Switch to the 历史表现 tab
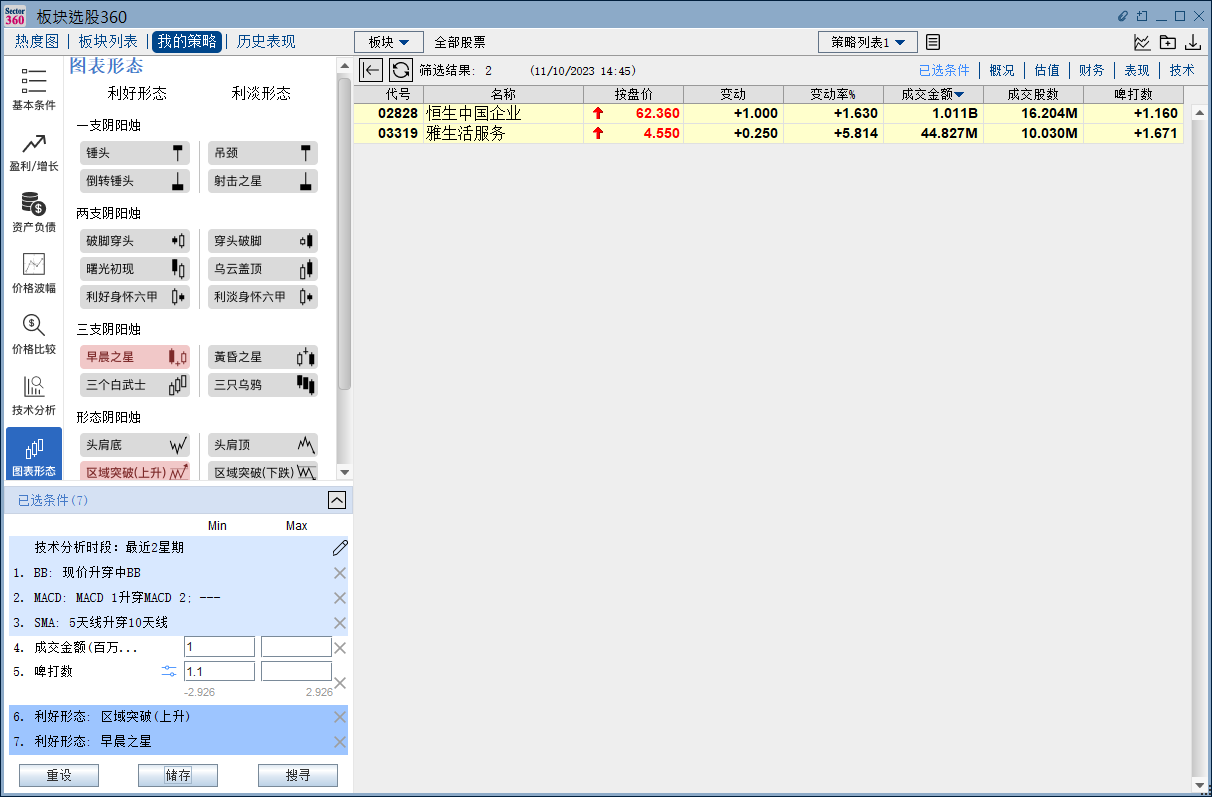This screenshot has width=1212, height=797. click(266, 41)
